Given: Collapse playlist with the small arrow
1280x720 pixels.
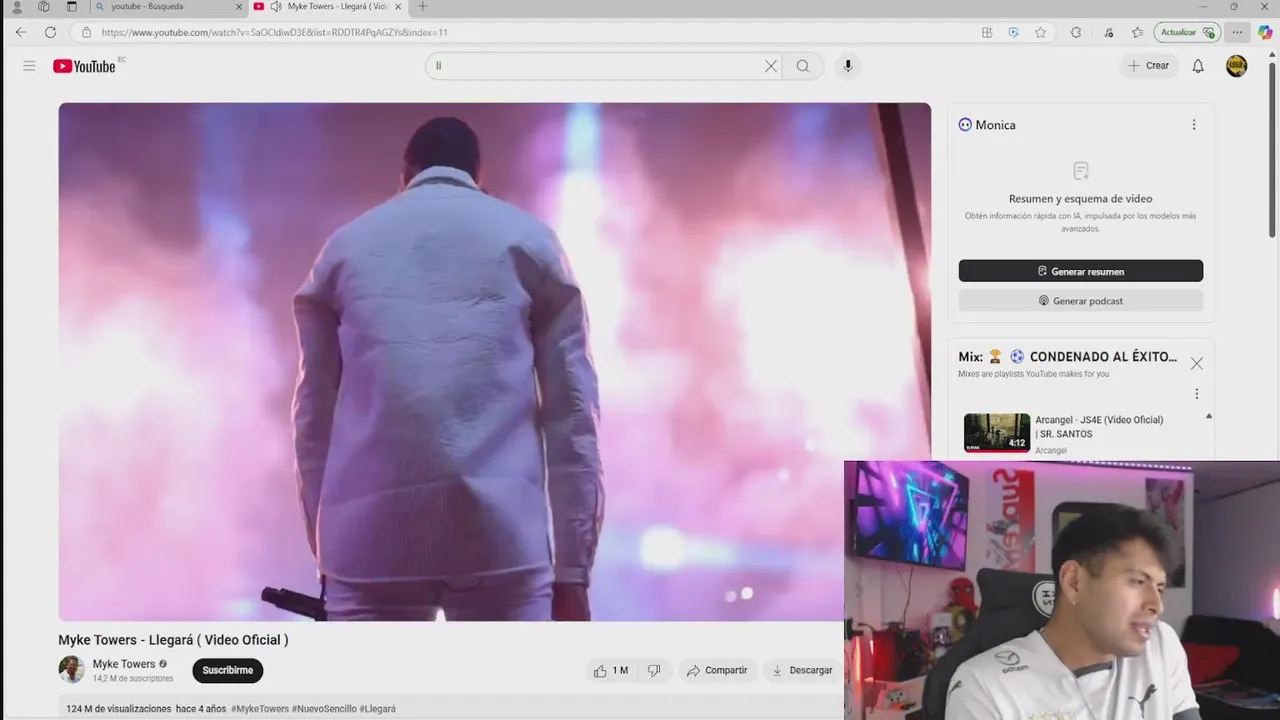Looking at the screenshot, I should [x=1209, y=416].
